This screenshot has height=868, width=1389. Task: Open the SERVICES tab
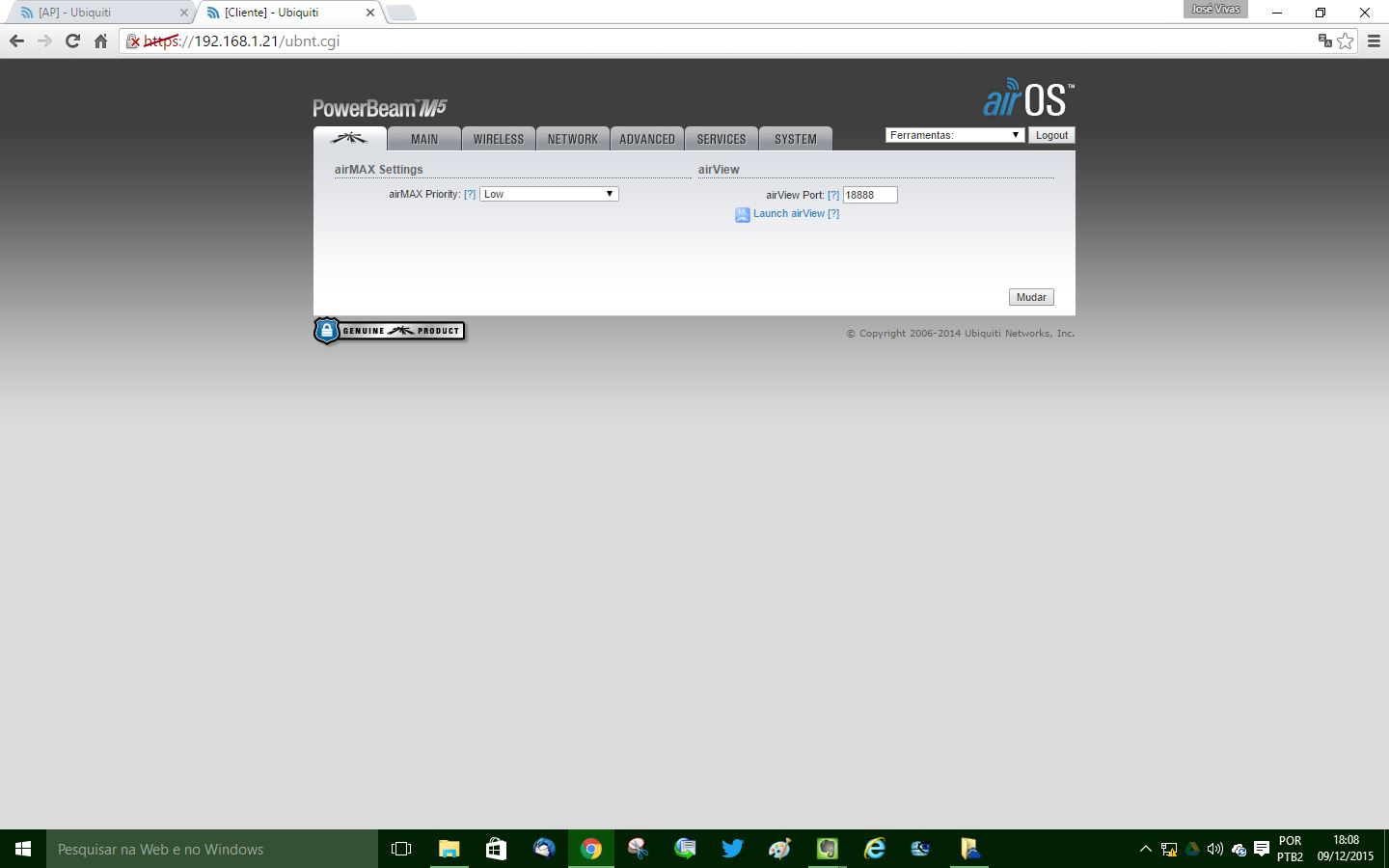pos(722,139)
